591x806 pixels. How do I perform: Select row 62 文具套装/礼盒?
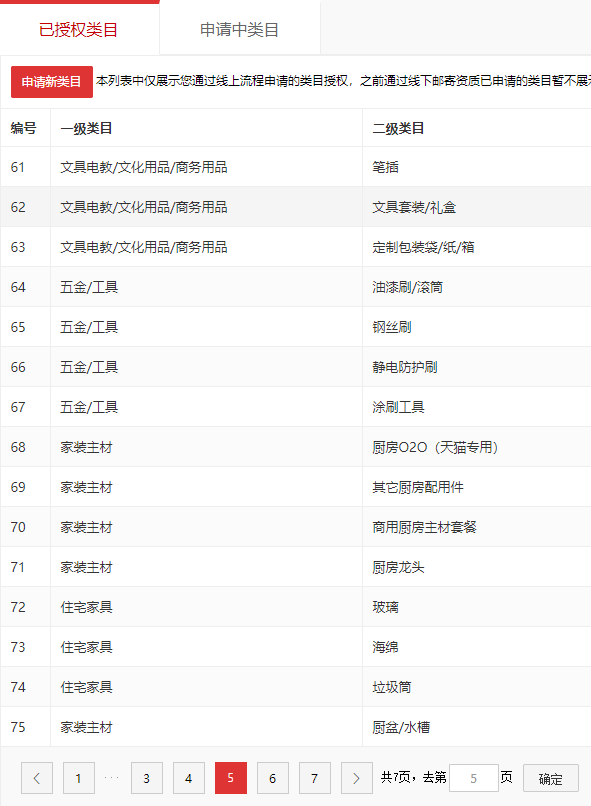pyautogui.click(x=296, y=207)
